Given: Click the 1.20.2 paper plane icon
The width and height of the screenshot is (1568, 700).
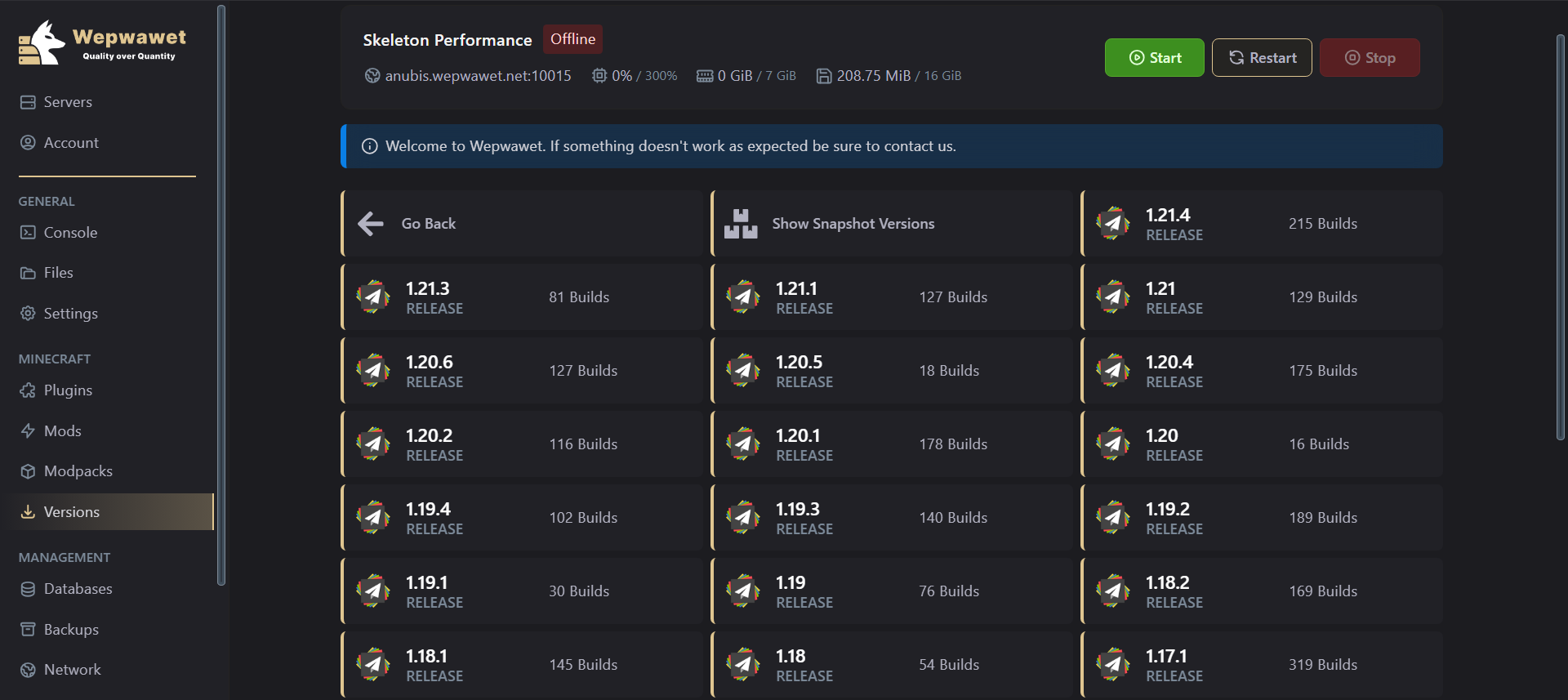Looking at the screenshot, I should (373, 444).
